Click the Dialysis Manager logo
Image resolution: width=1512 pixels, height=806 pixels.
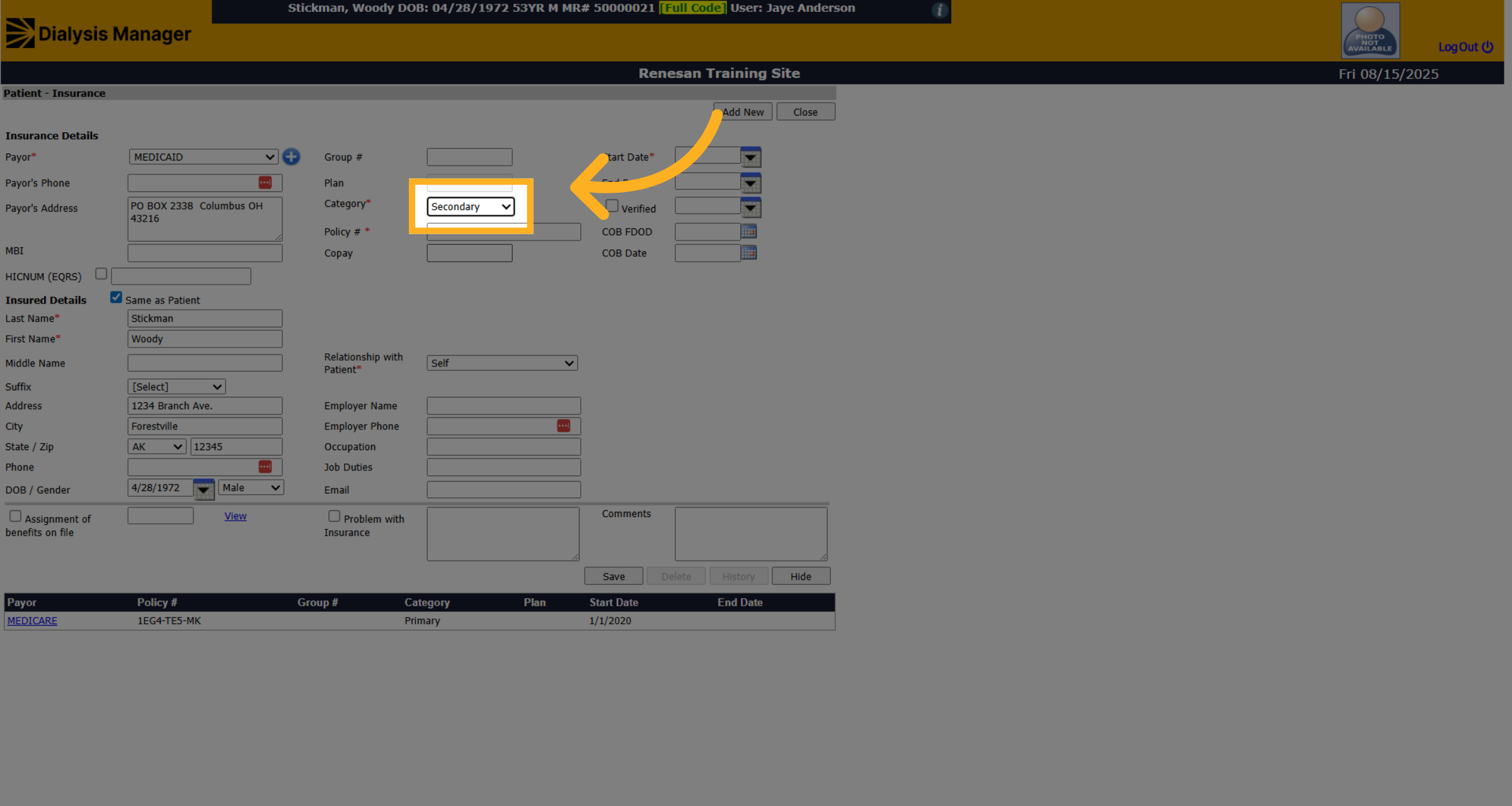tap(98, 33)
